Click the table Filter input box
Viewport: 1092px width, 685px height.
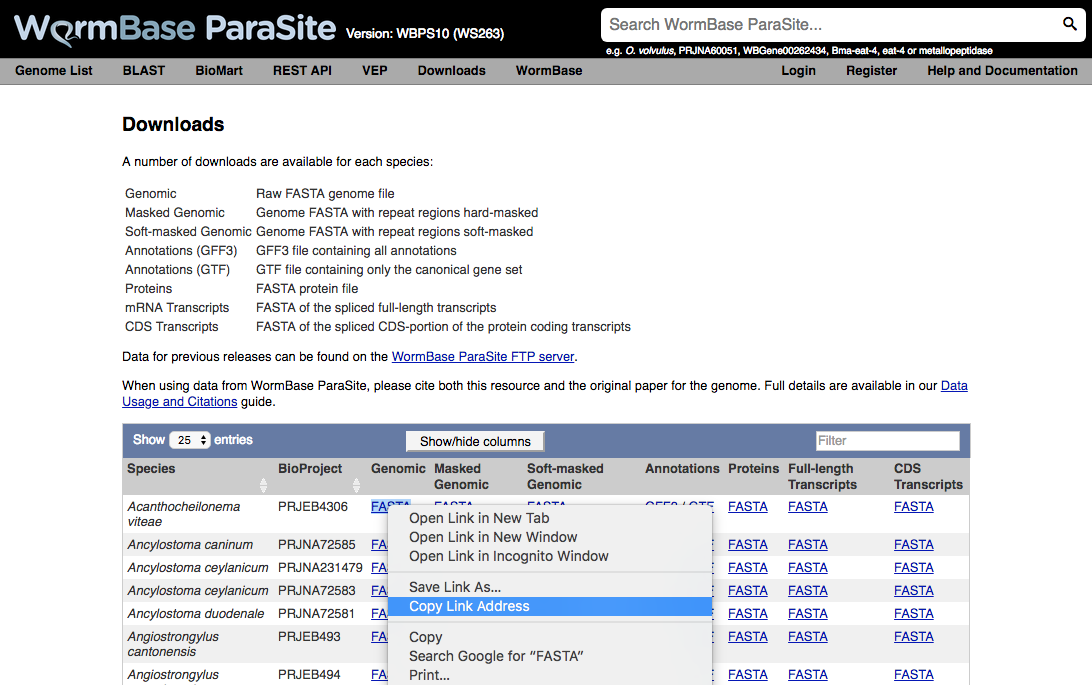pos(887,440)
